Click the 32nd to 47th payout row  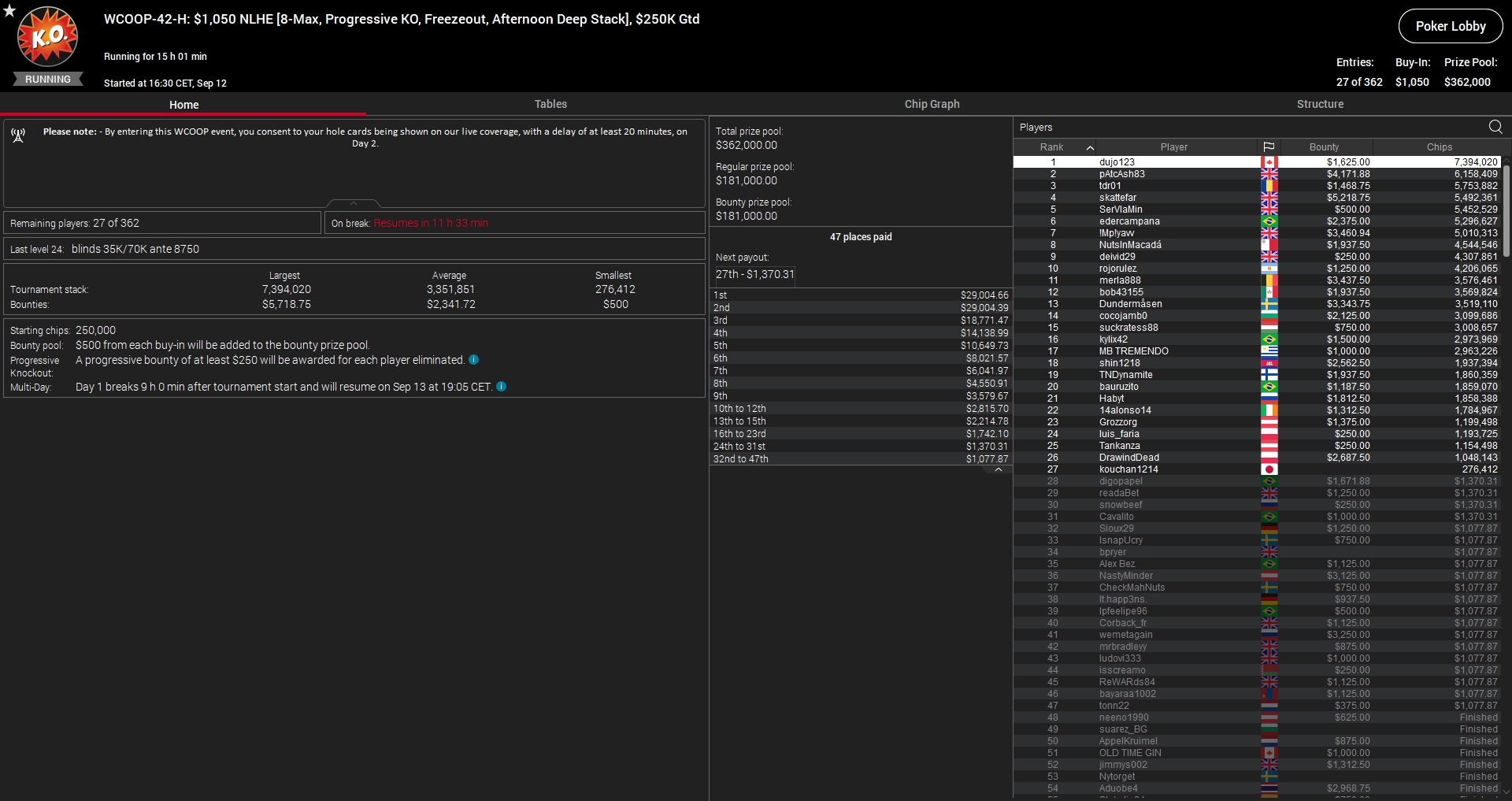coord(861,459)
